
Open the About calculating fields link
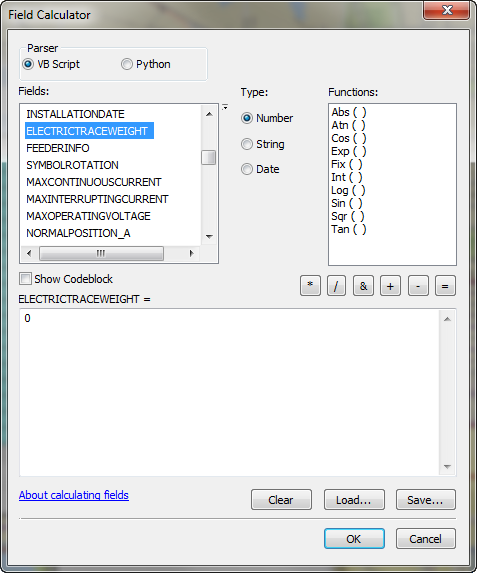point(74,495)
